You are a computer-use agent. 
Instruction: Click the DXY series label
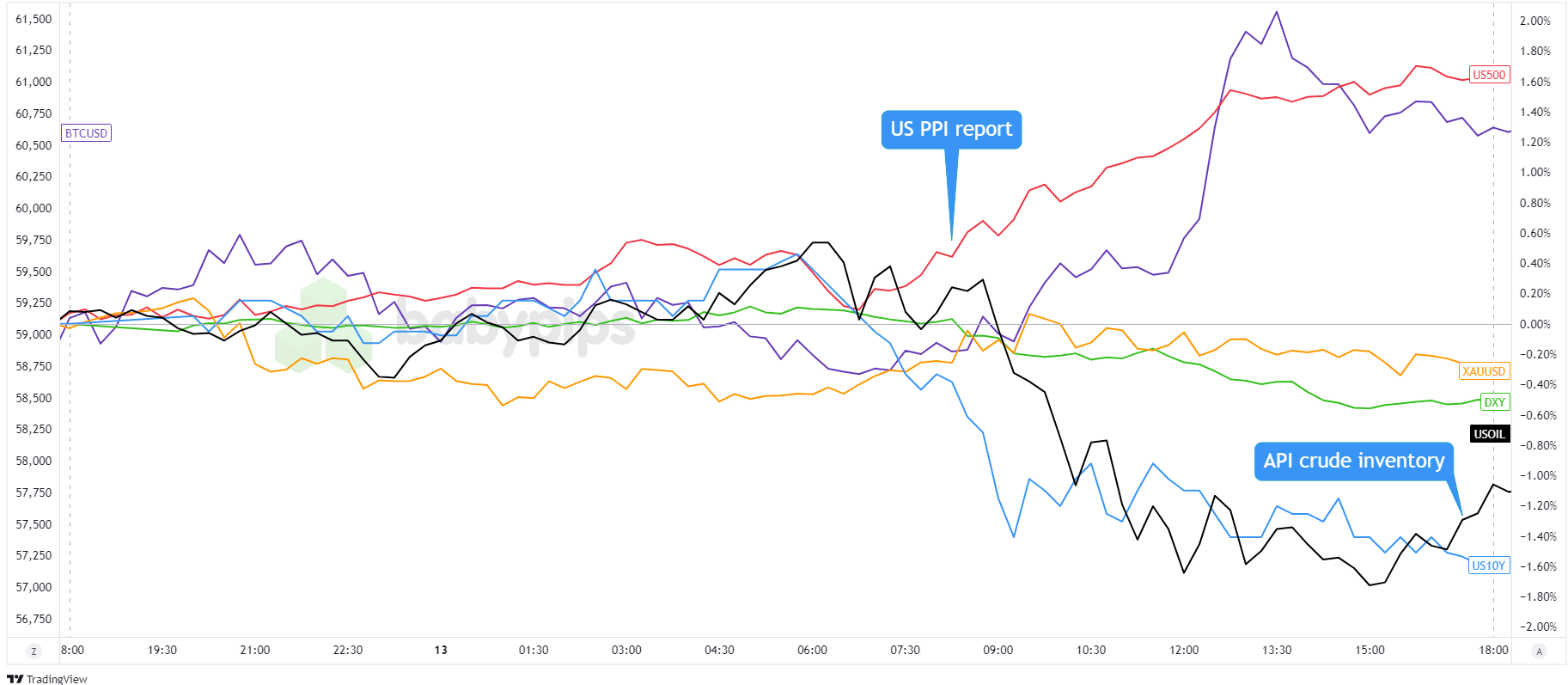point(1495,402)
